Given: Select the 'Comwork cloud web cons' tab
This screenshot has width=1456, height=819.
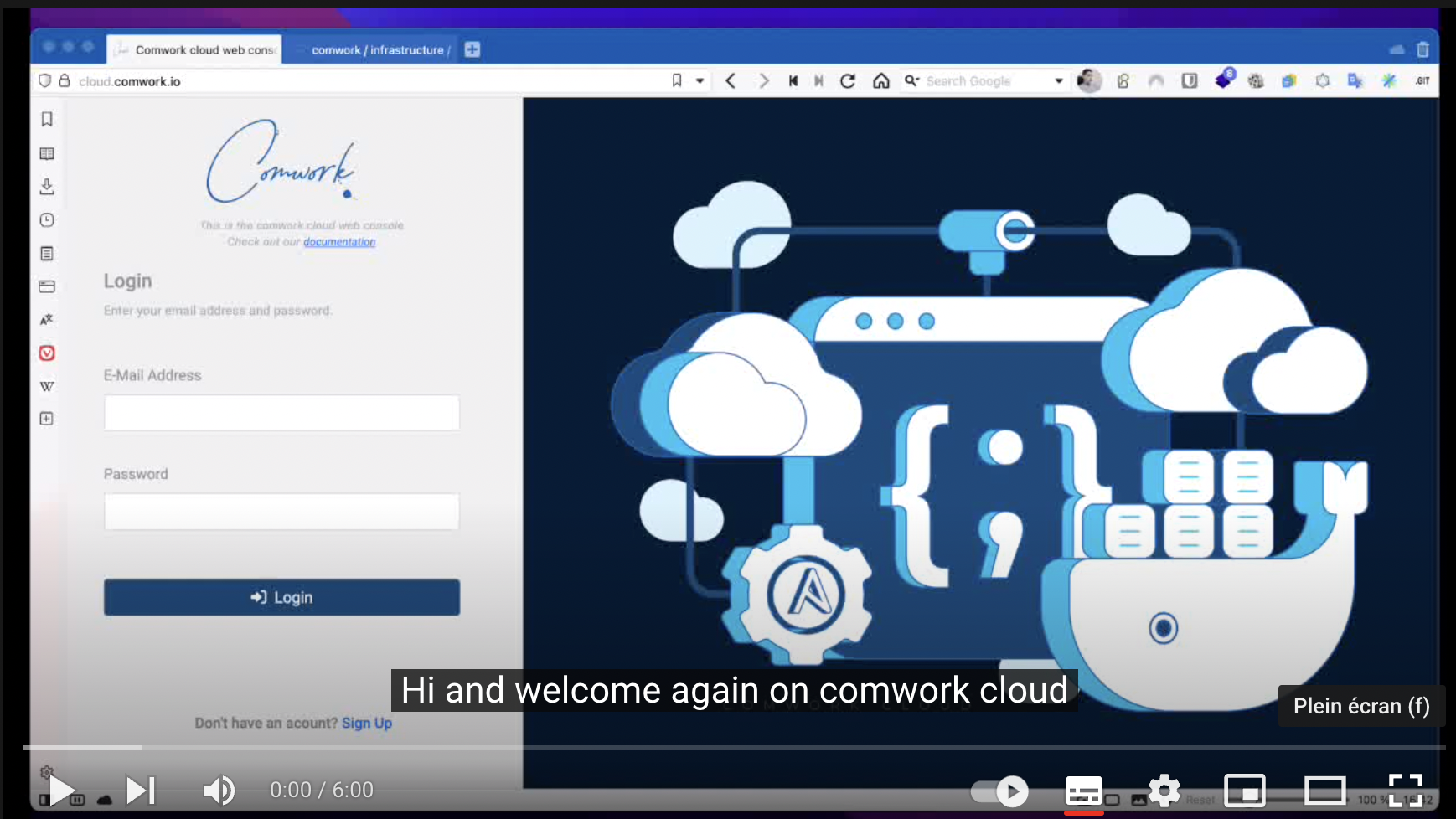Looking at the screenshot, I should point(194,49).
